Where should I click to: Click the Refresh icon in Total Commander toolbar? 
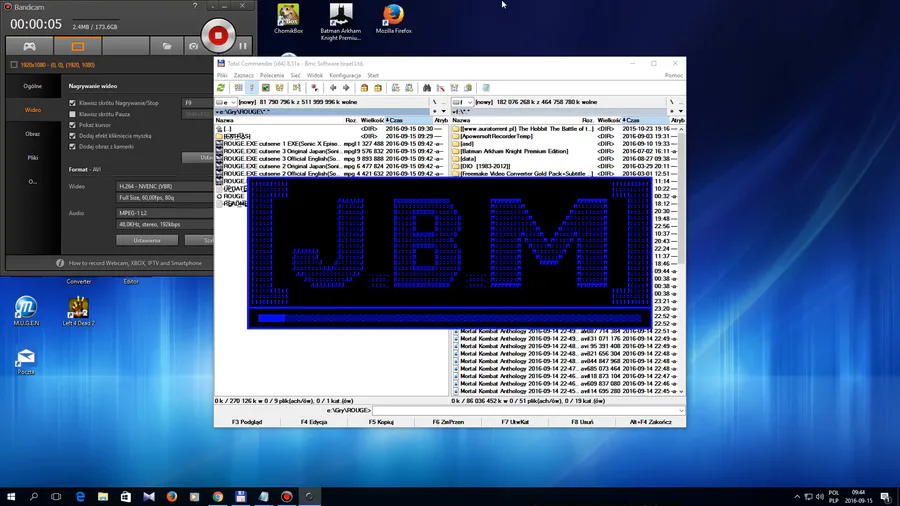[x=221, y=88]
